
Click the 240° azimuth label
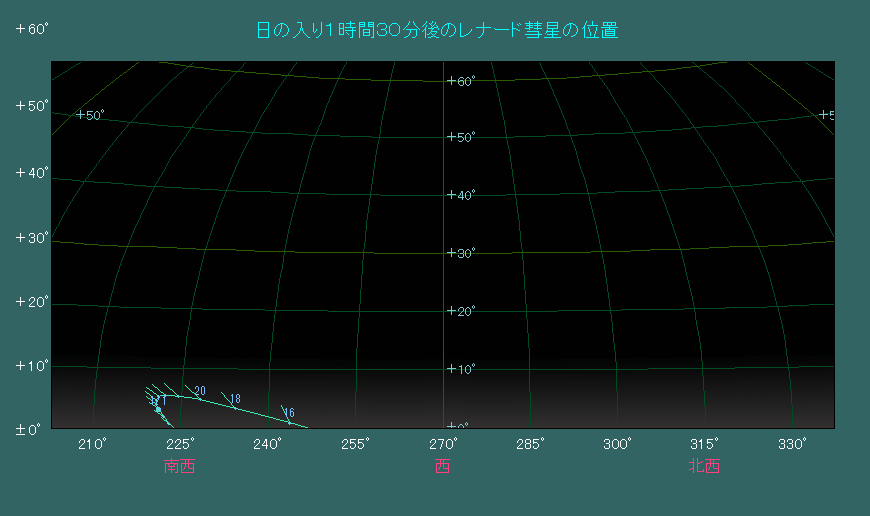tap(267, 444)
